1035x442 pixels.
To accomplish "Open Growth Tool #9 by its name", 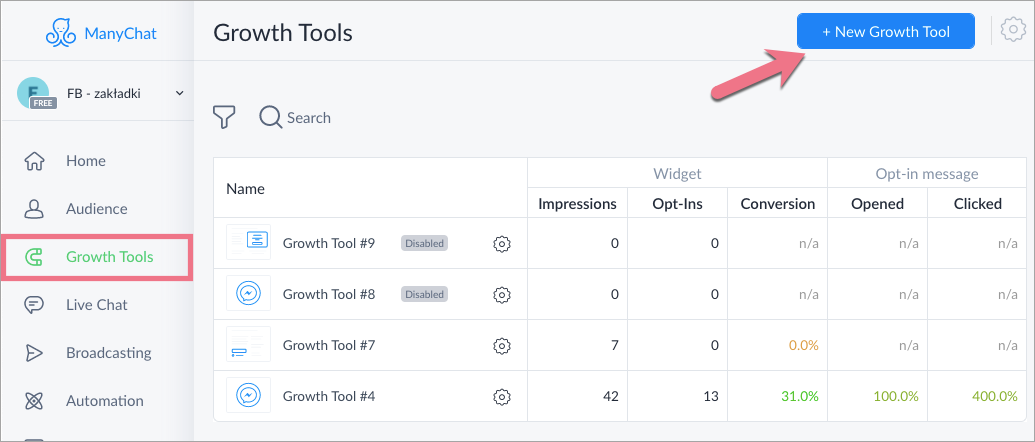I will (x=328, y=243).
